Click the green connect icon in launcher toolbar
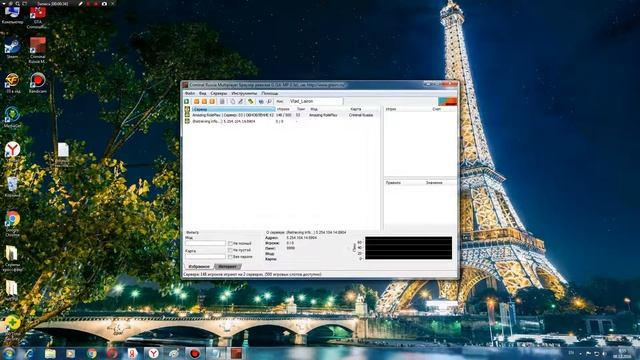640x360 pixels. 187,101
